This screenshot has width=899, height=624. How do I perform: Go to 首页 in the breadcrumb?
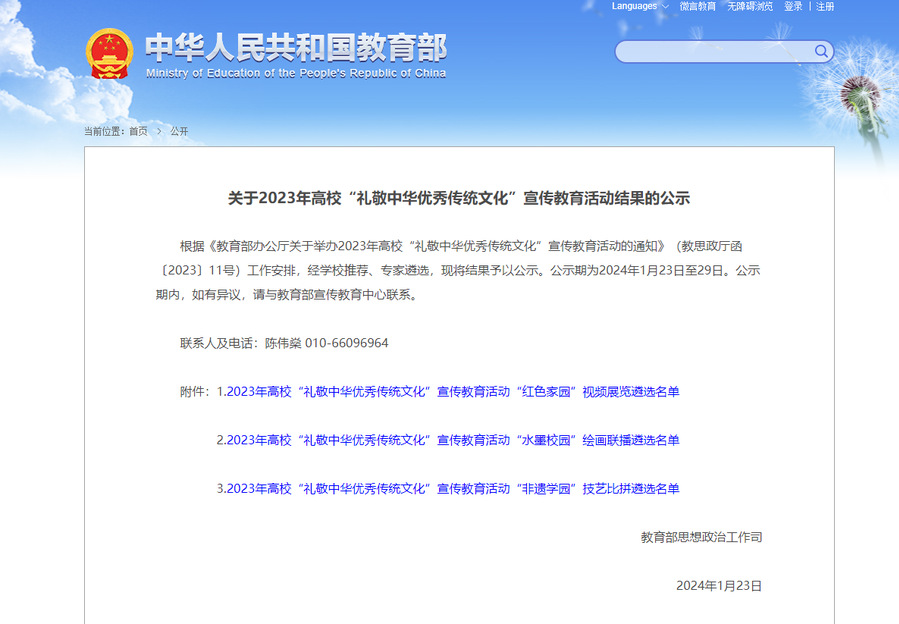point(138,131)
